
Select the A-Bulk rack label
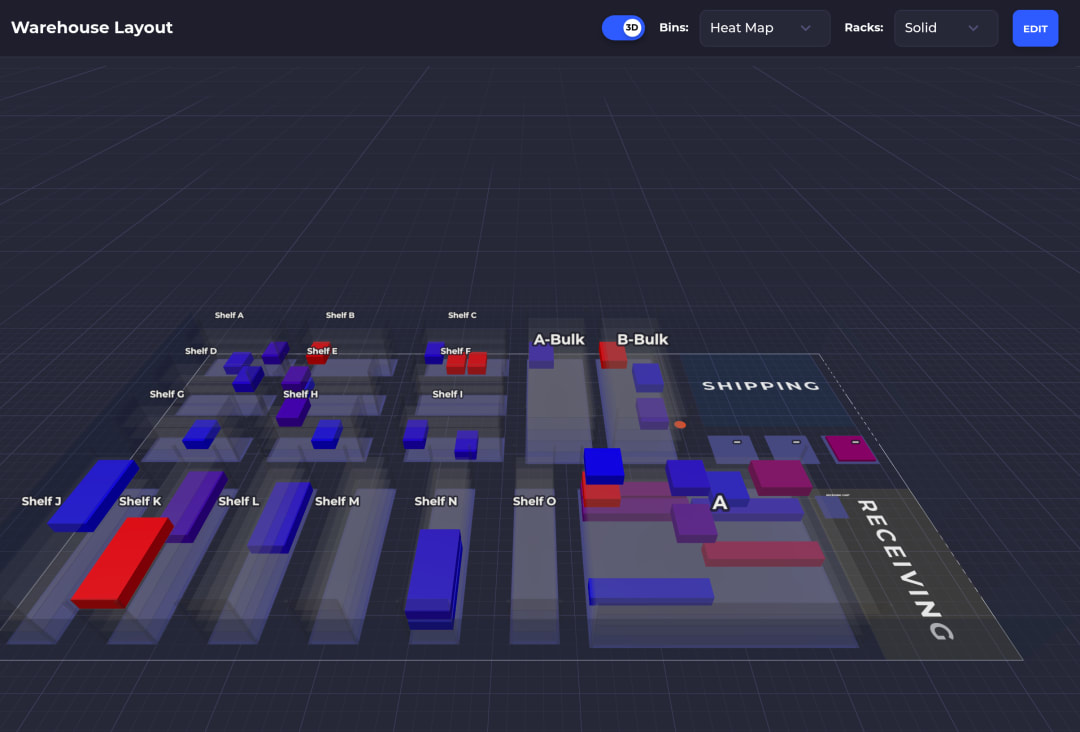[x=559, y=339]
